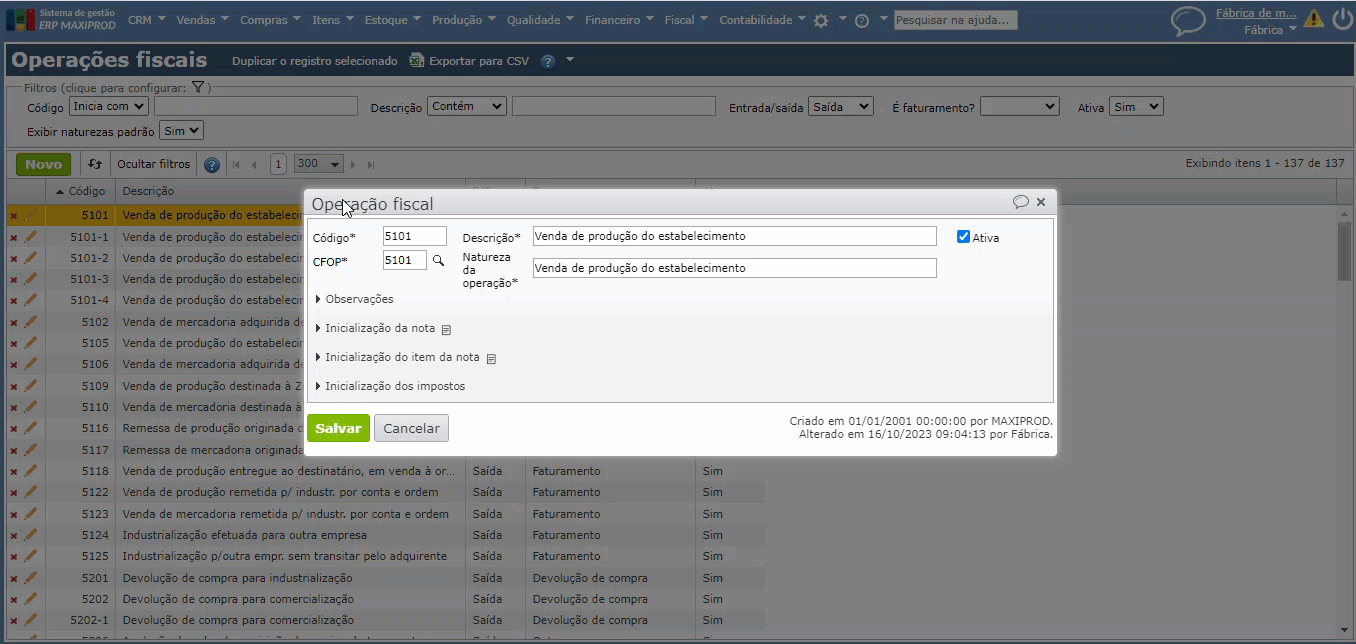The image size is (1356, 644).
Task: Click the note icon beside Inicialização do item da nota
Action: coord(491,358)
